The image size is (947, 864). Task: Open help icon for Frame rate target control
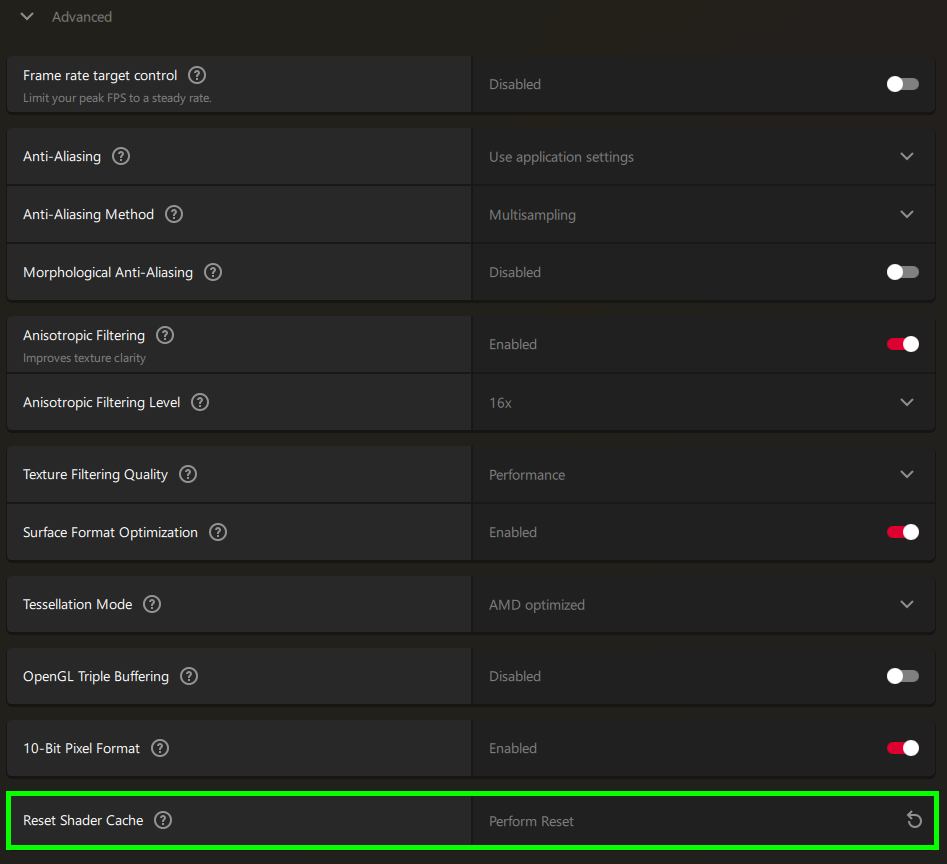[197, 75]
